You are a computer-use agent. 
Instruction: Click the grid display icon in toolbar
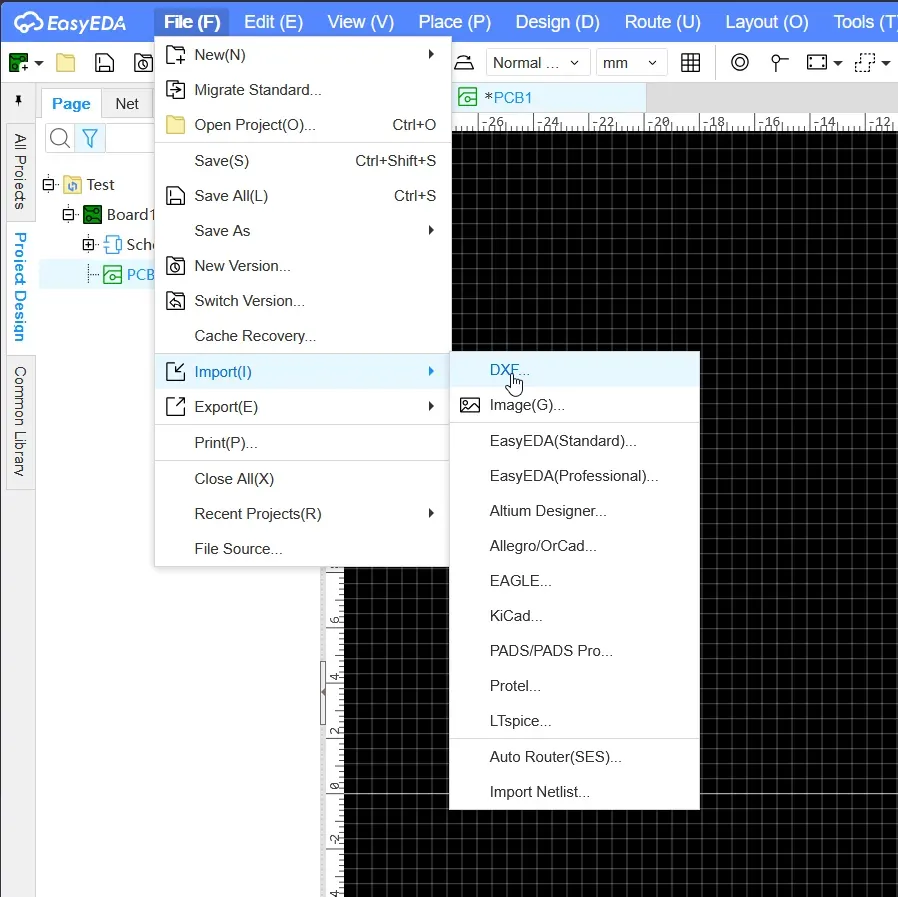(690, 63)
